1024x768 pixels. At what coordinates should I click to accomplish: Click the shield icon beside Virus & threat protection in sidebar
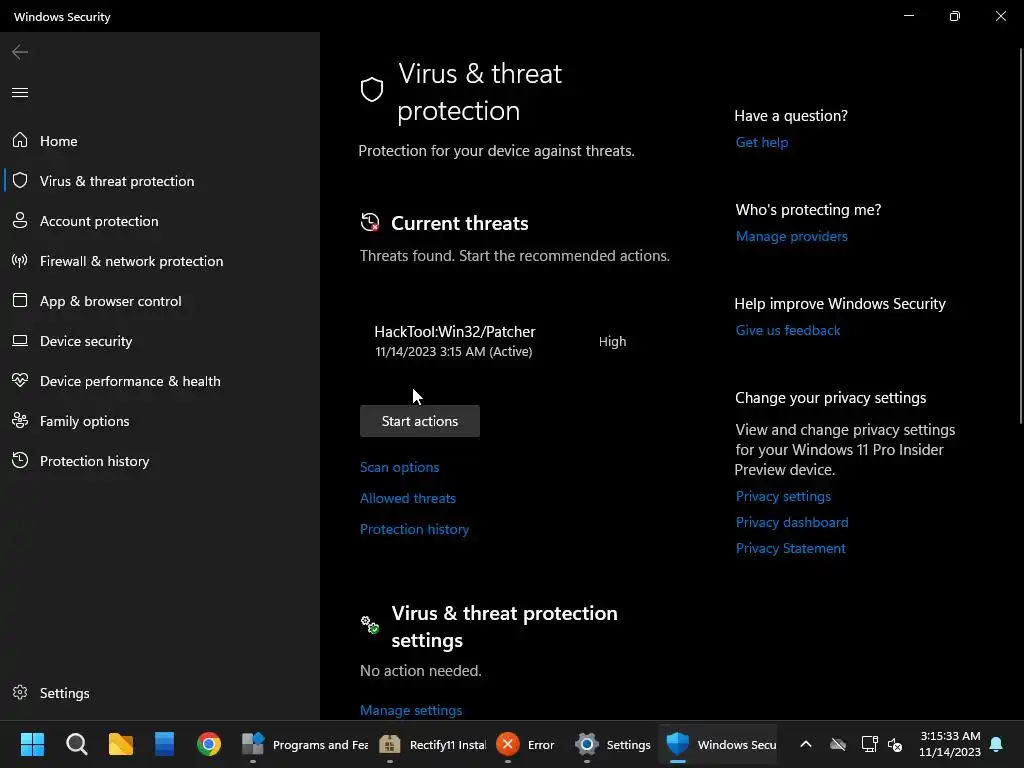click(x=20, y=180)
